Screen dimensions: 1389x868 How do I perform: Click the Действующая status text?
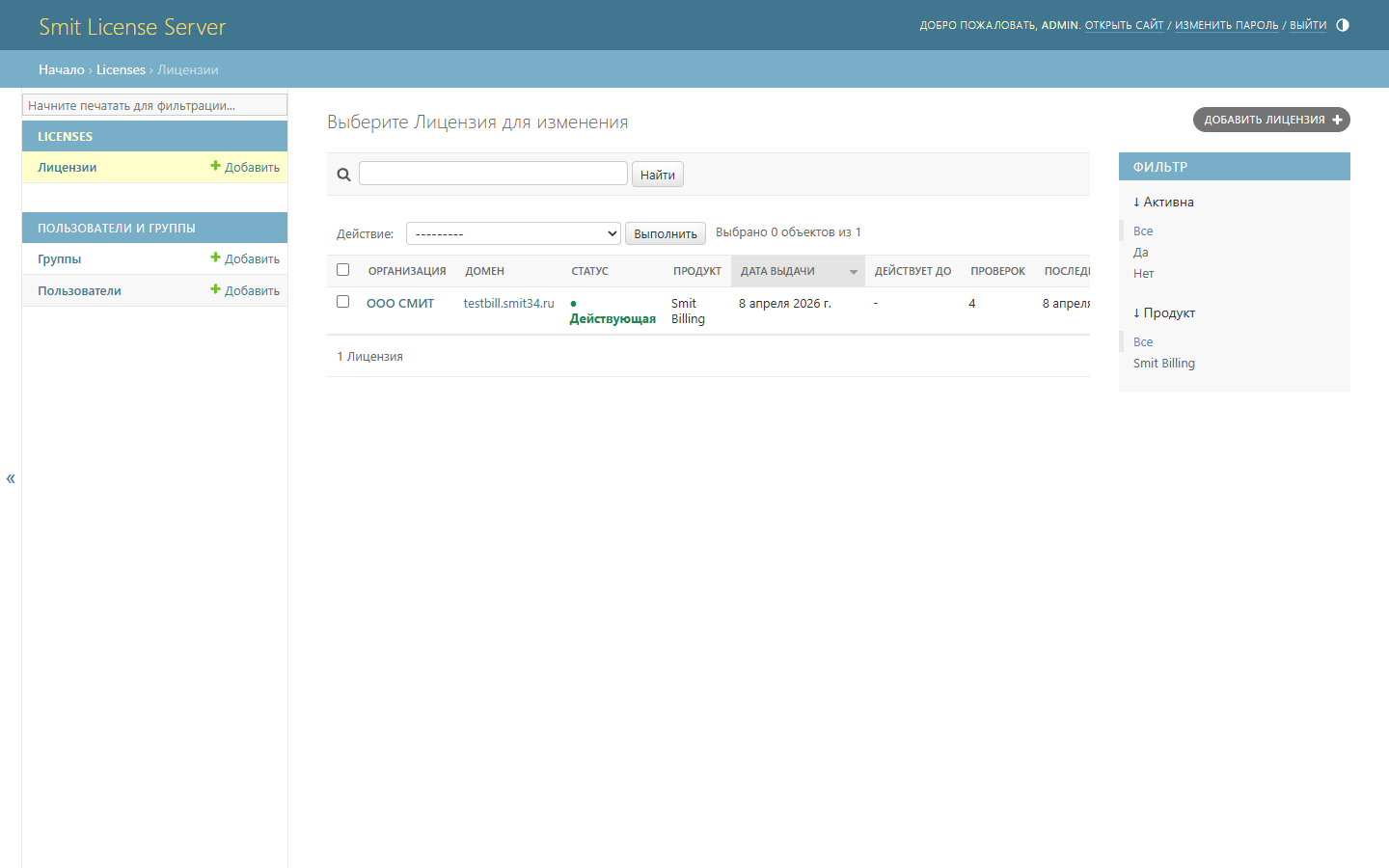pyautogui.click(x=613, y=318)
